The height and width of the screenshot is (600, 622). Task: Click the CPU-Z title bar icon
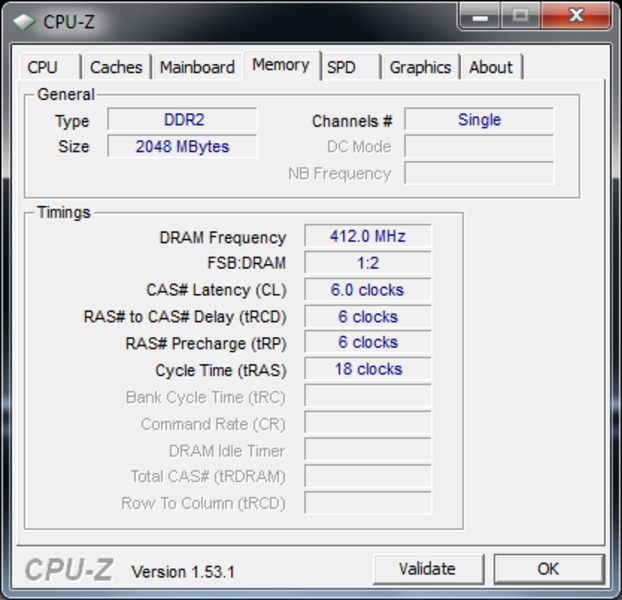click(24, 22)
